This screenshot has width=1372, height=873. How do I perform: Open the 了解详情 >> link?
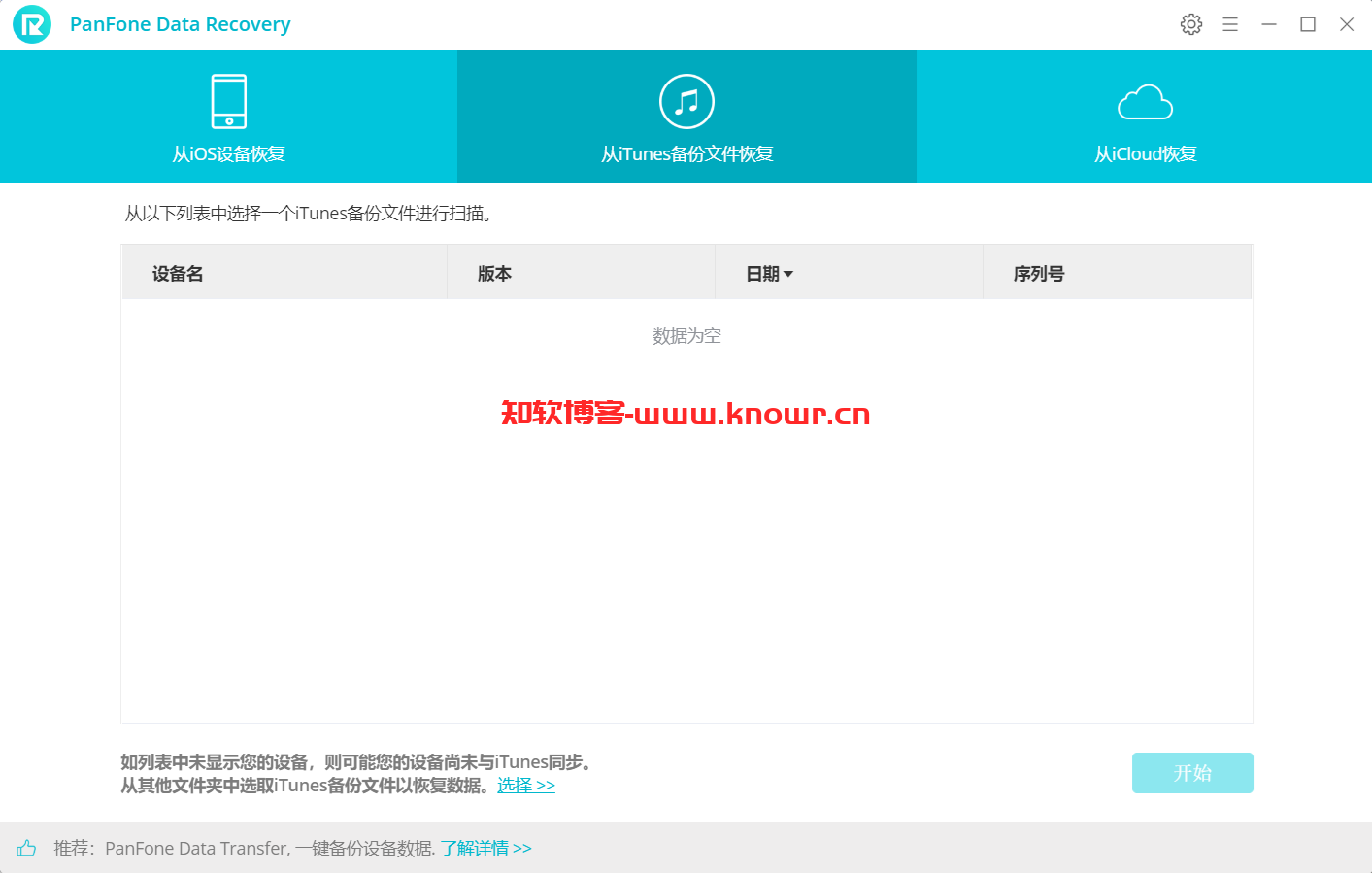[486, 848]
